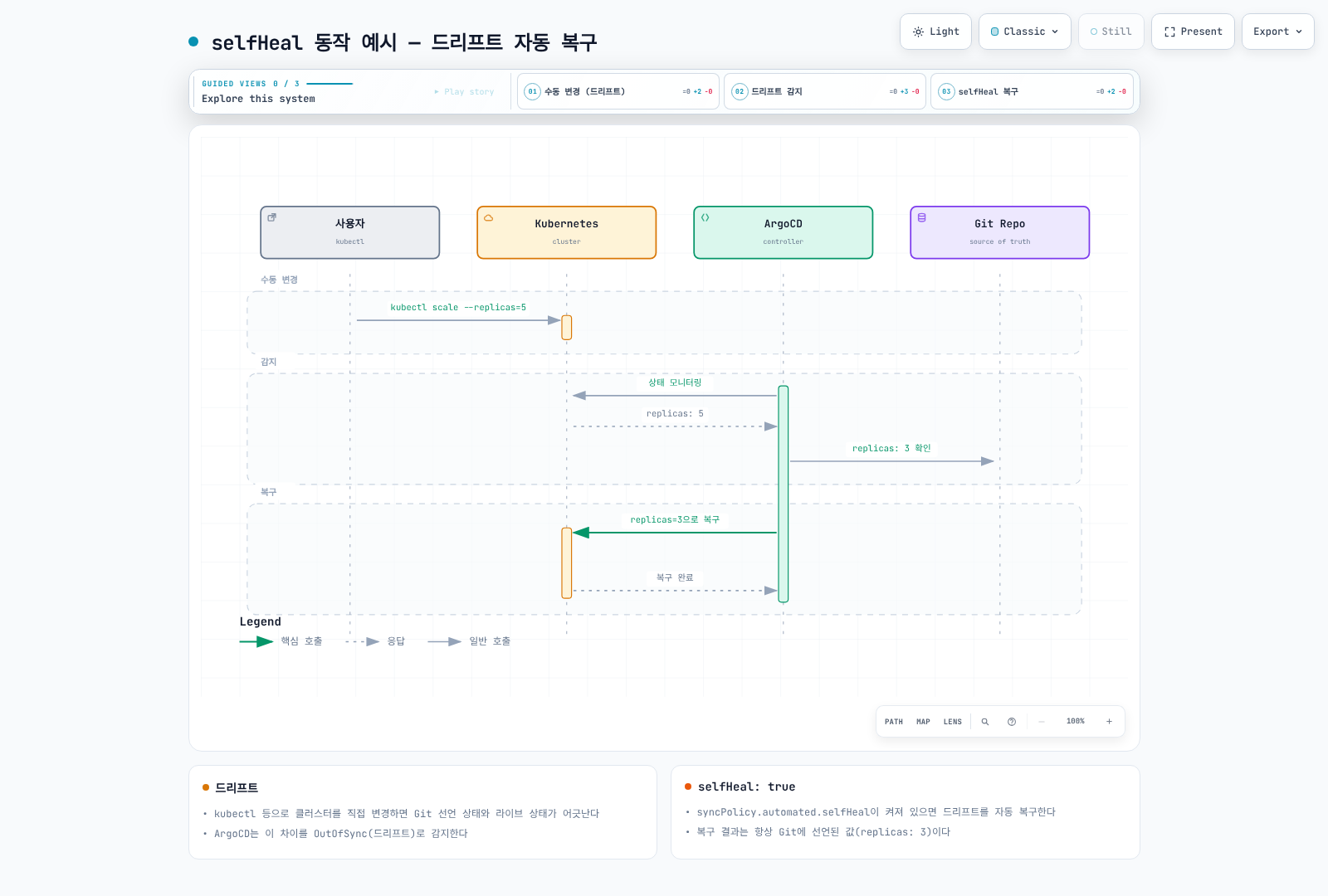This screenshot has width=1328, height=896.
Task: Click the selfHeal: true card heading
Action: 746,786
